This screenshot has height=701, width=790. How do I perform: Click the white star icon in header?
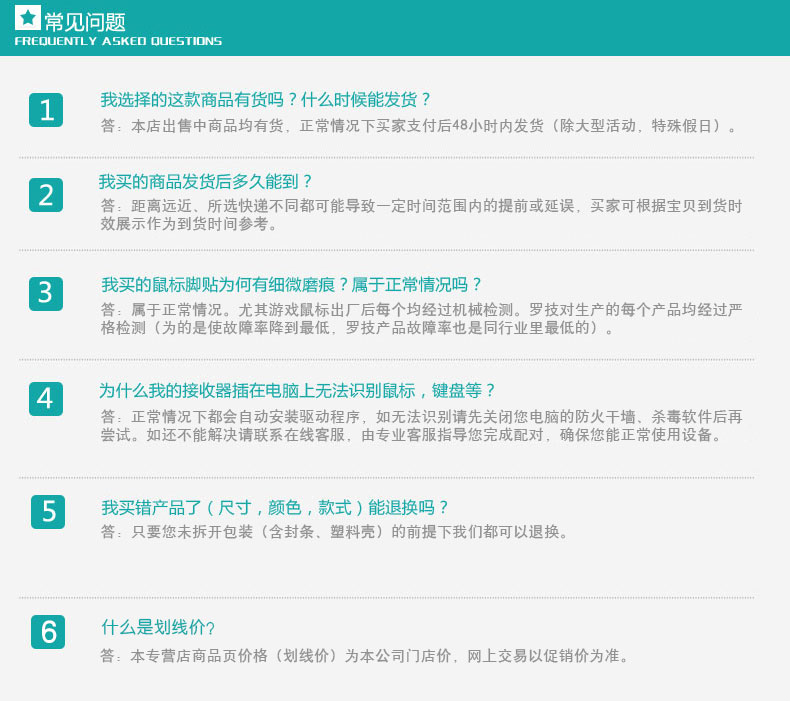coord(28,18)
